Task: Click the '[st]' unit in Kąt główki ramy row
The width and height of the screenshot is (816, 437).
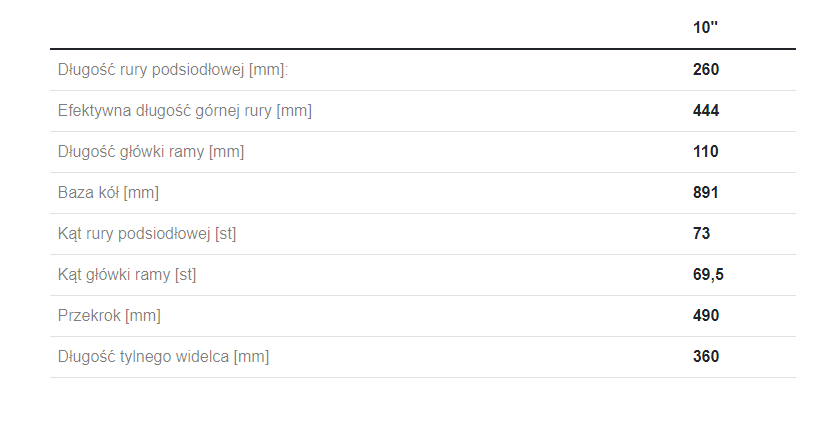Action: [x=185, y=275]
